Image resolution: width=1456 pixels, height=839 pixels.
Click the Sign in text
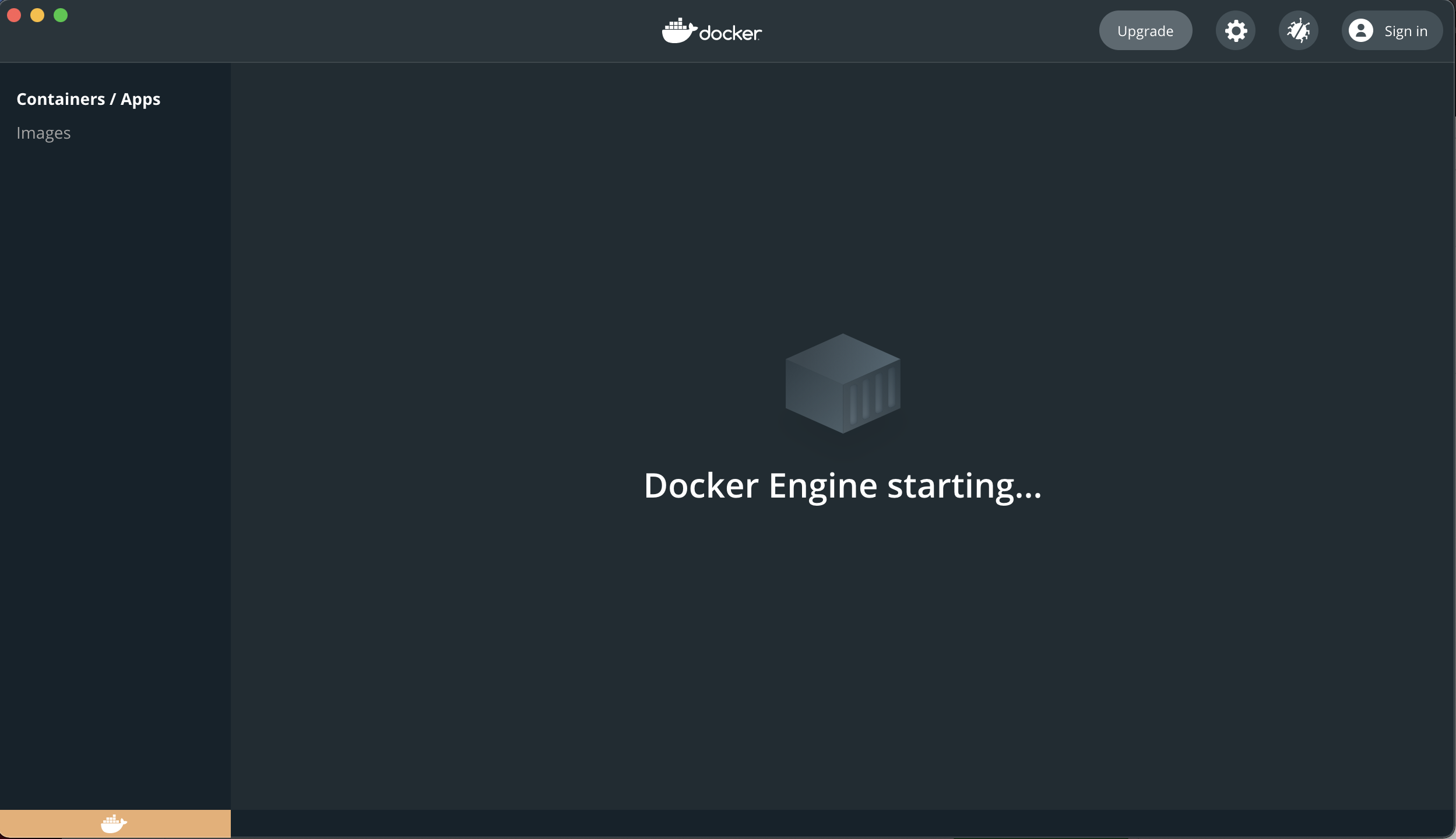1405,31
